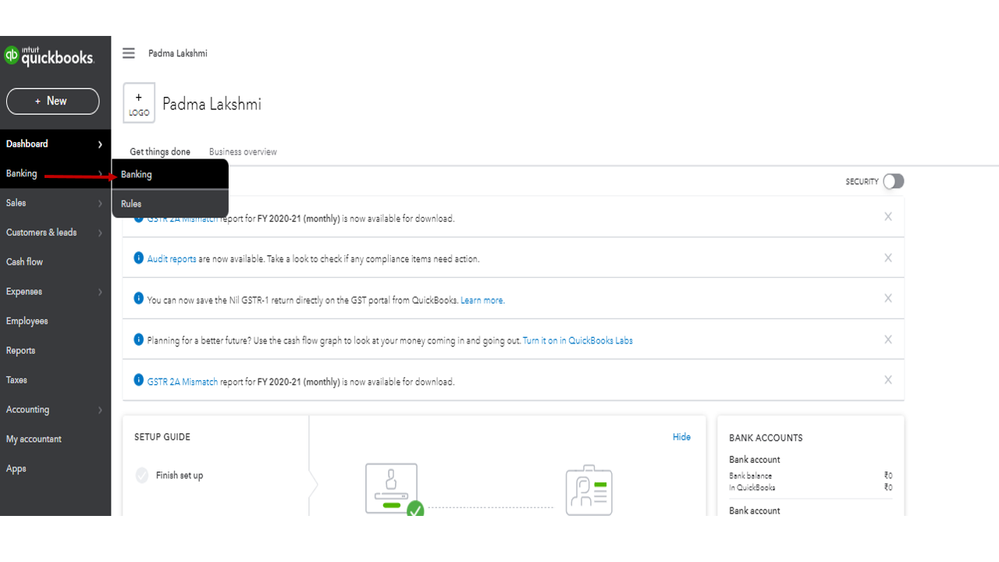This screenshot has height=562, width=999.
Task: Open the hamburger menu icon
Action: [129, 54]
